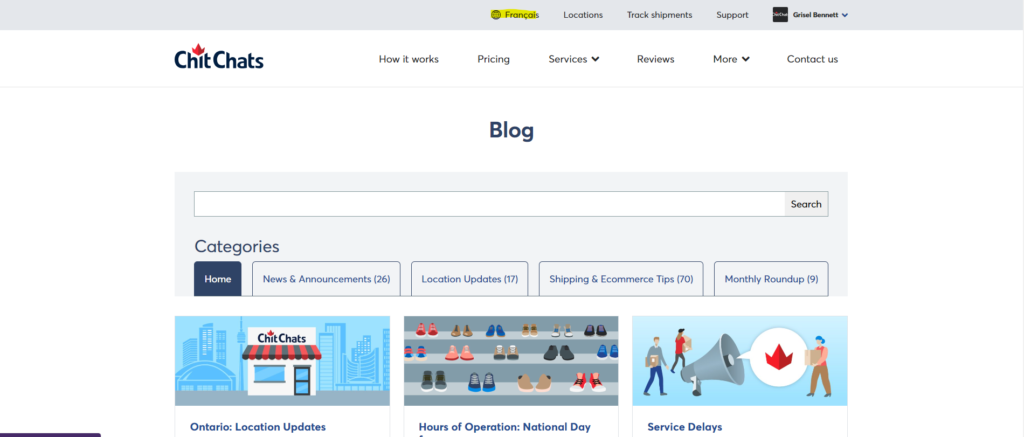Click the Grisel Bennett username
Image resolution: width=1024 pixels, height=437 pixels.
pos(815,15)
